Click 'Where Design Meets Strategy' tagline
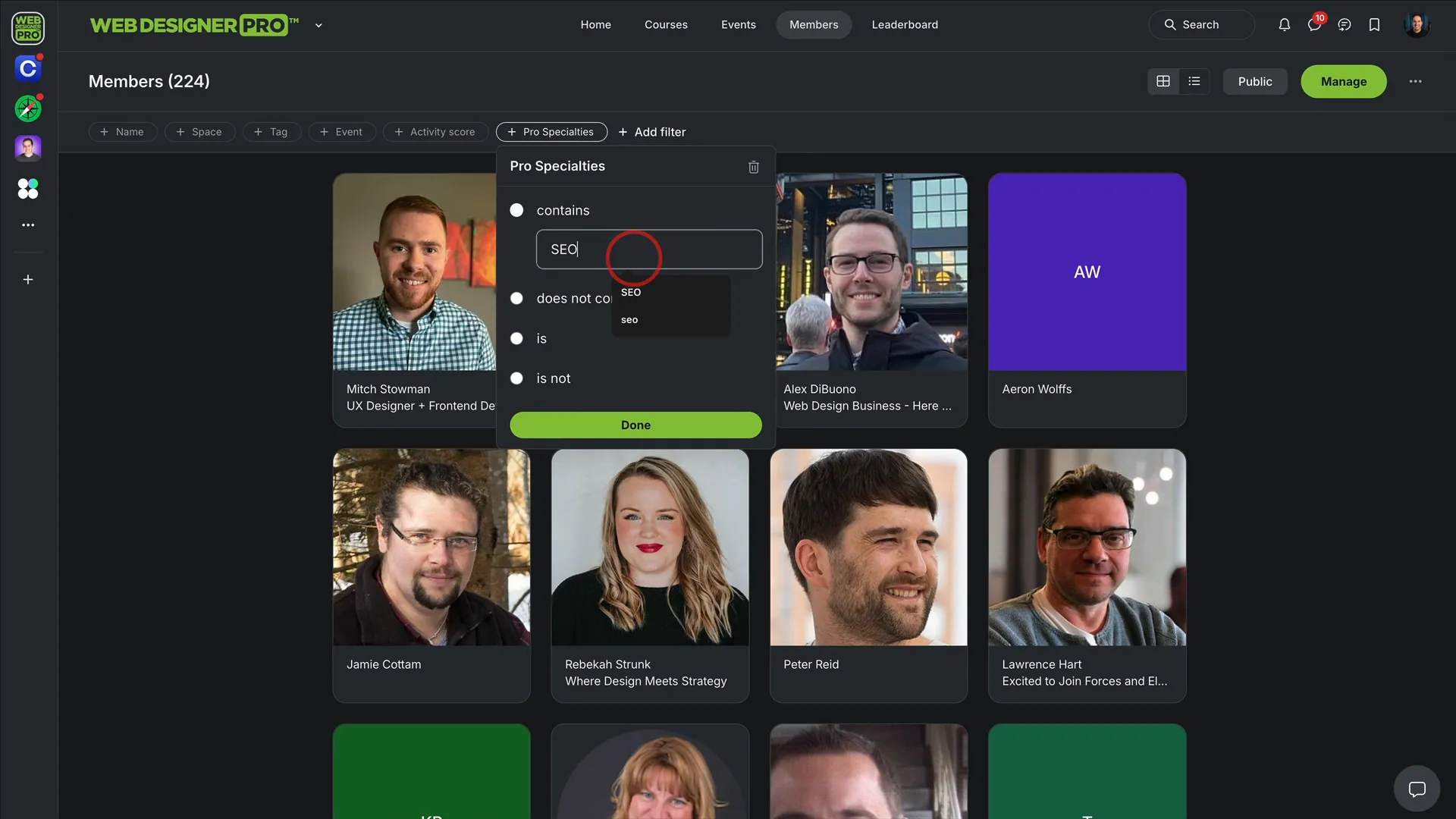Screen dimensions: 1456x819 click(x=645, y=681)
